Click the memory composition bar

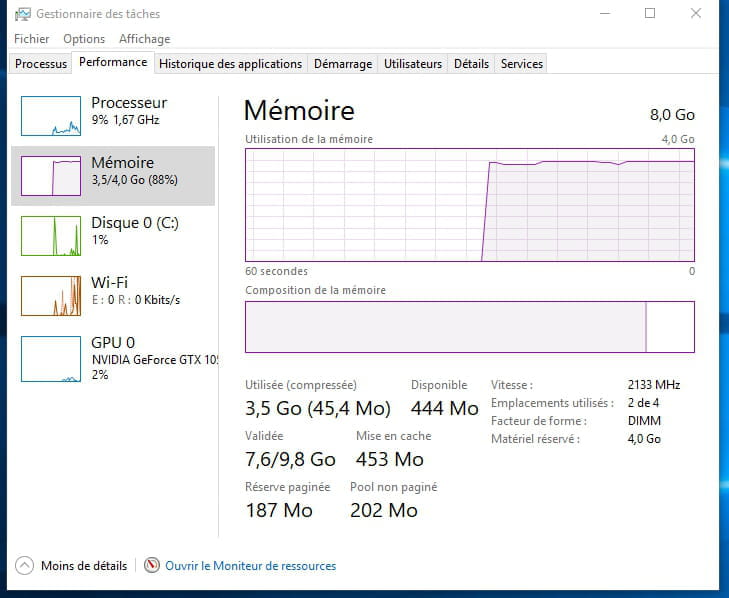pyautogui.click(x=469, y=327)
